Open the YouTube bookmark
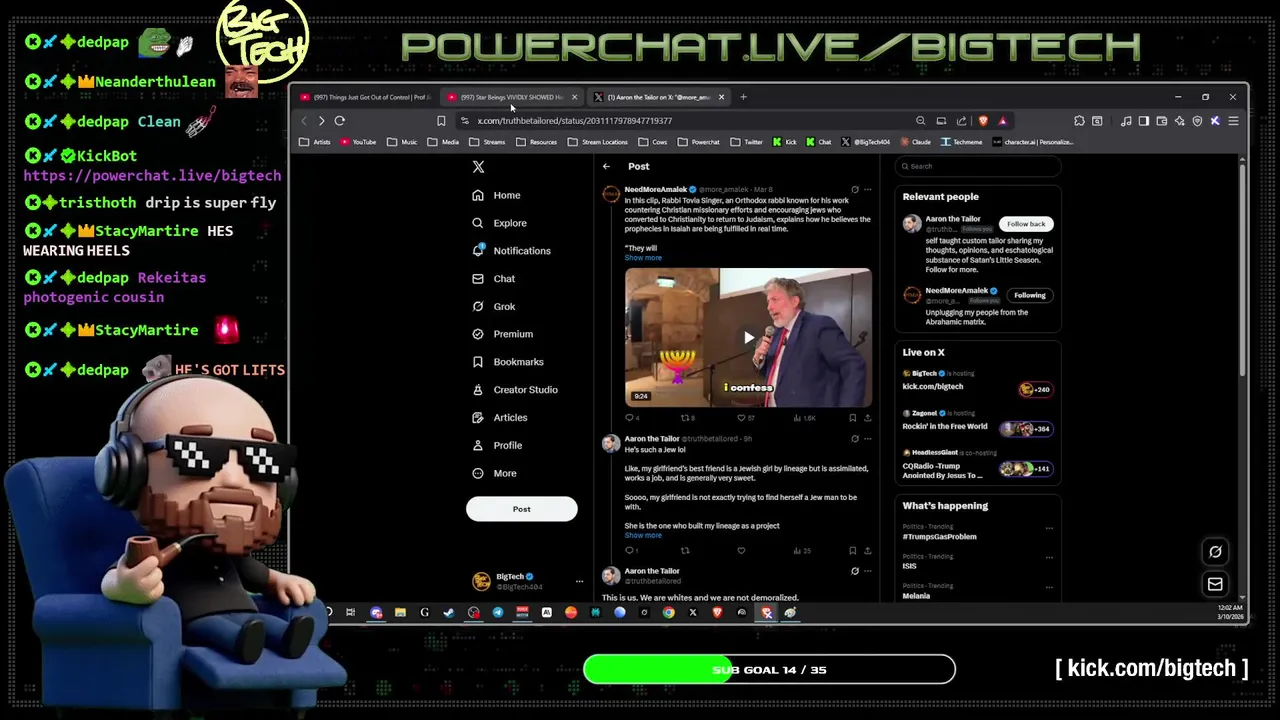1280x720 pixels. point(359,142)
